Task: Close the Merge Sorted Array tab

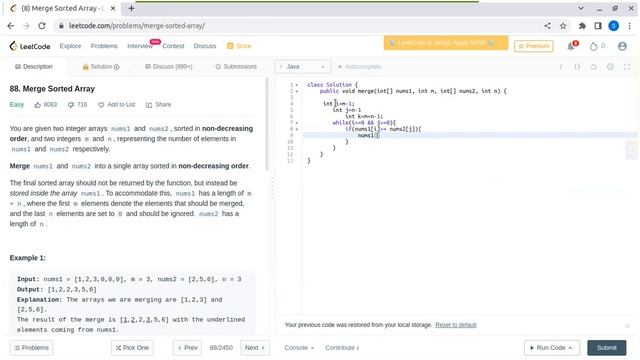Action: tap(113, 8)
